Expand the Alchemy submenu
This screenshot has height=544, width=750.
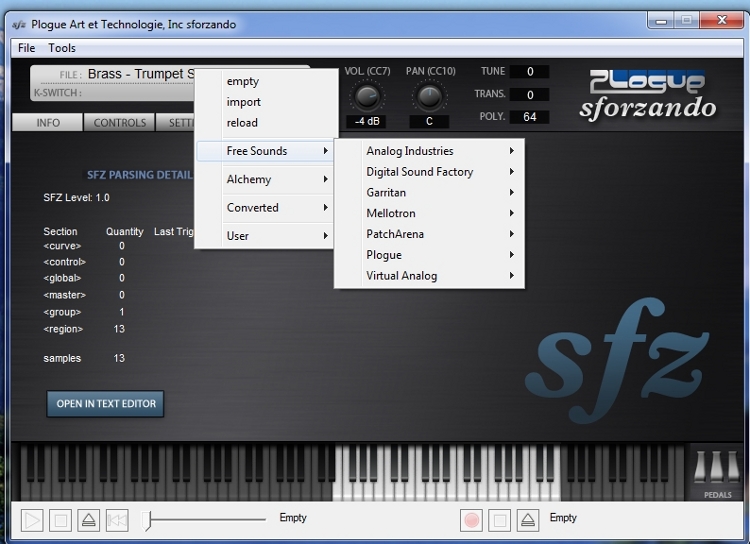pos(265,179)
